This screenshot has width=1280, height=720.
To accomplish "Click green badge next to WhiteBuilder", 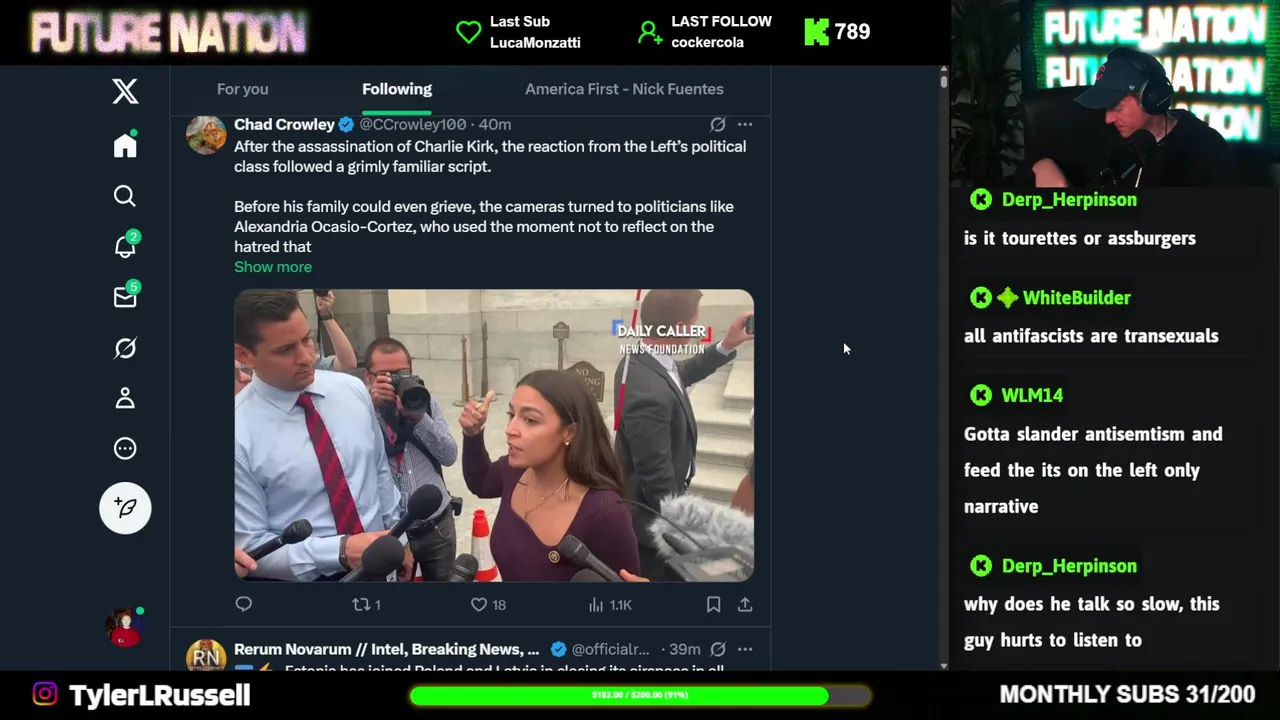I will (1007, 298).
